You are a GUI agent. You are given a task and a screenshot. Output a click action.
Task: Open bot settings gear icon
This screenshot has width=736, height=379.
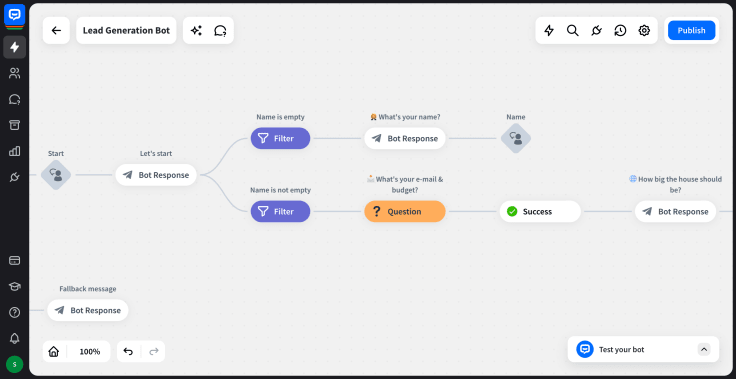click(x=644, y=31)
